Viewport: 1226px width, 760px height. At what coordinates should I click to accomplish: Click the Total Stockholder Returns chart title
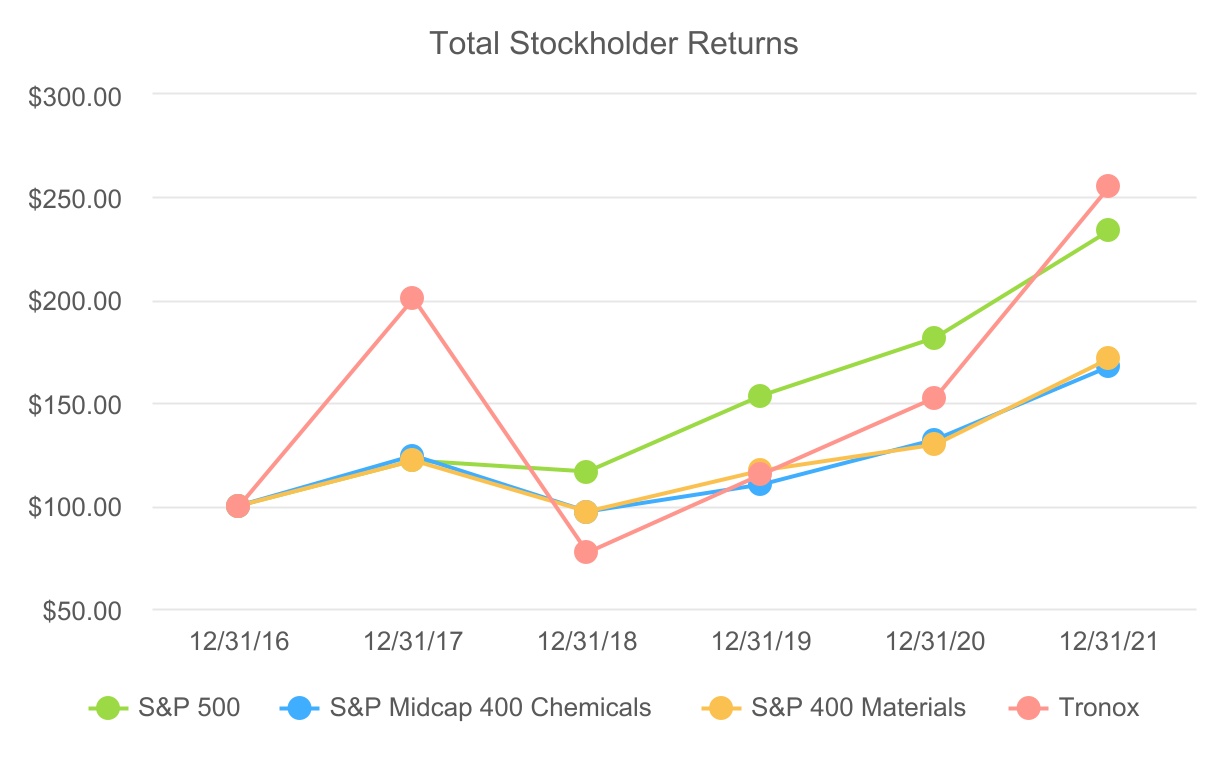click(613, 44)
